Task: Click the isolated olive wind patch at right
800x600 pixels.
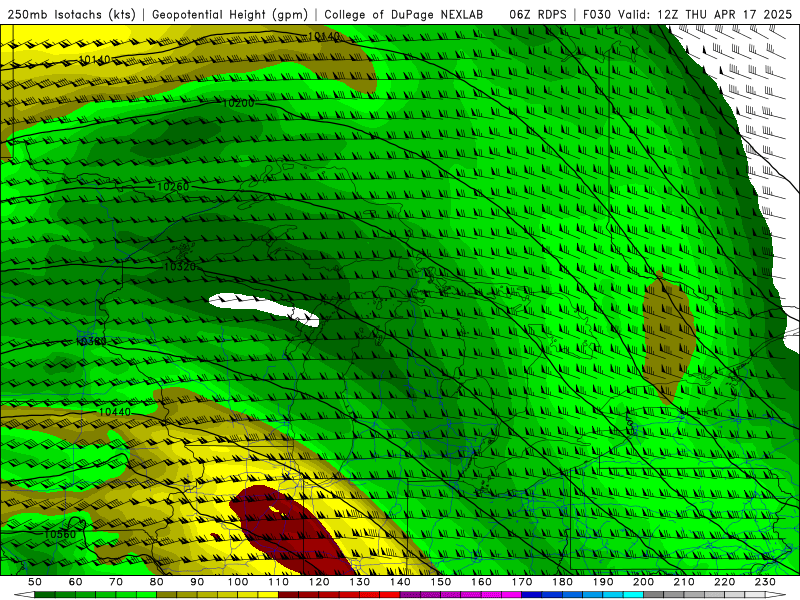Action: 668,339
